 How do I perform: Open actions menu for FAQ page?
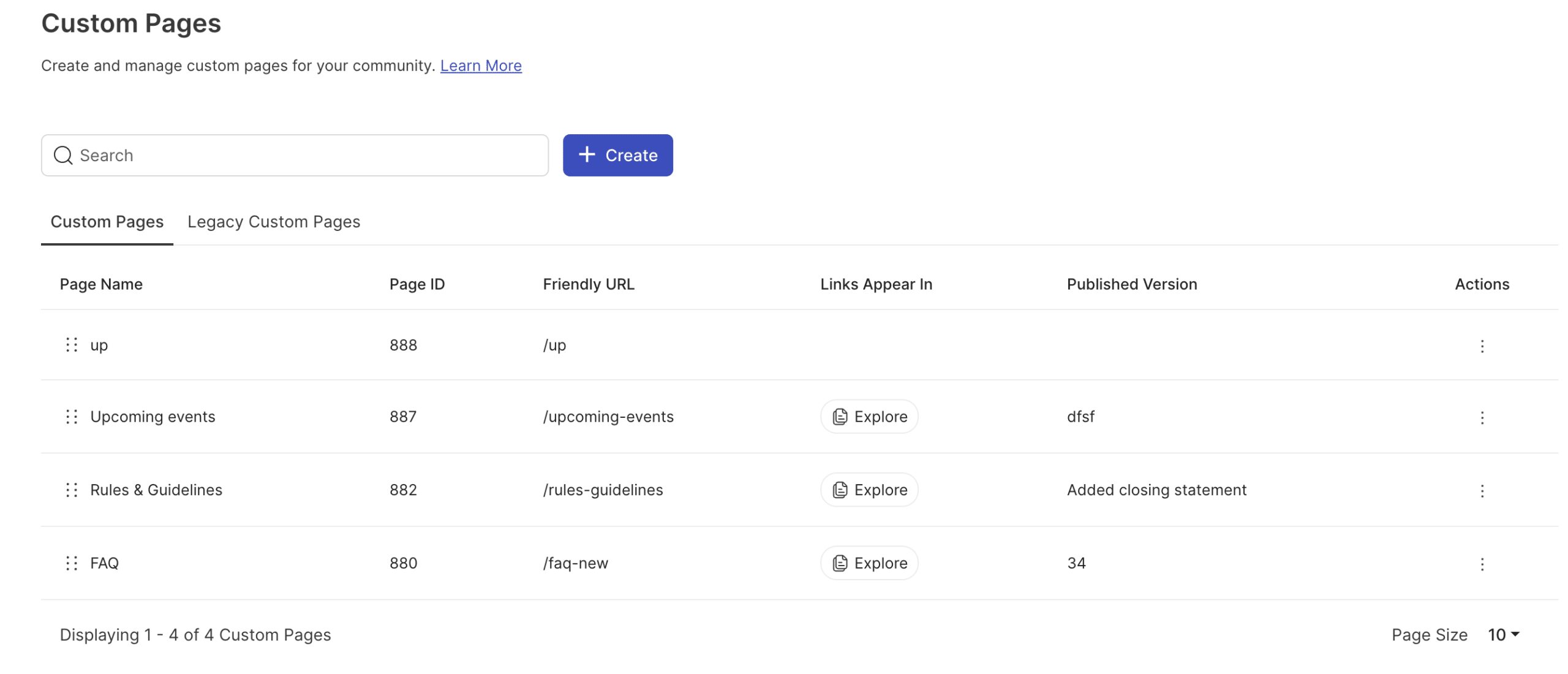pyautogui.click(x=1482, y=564)
